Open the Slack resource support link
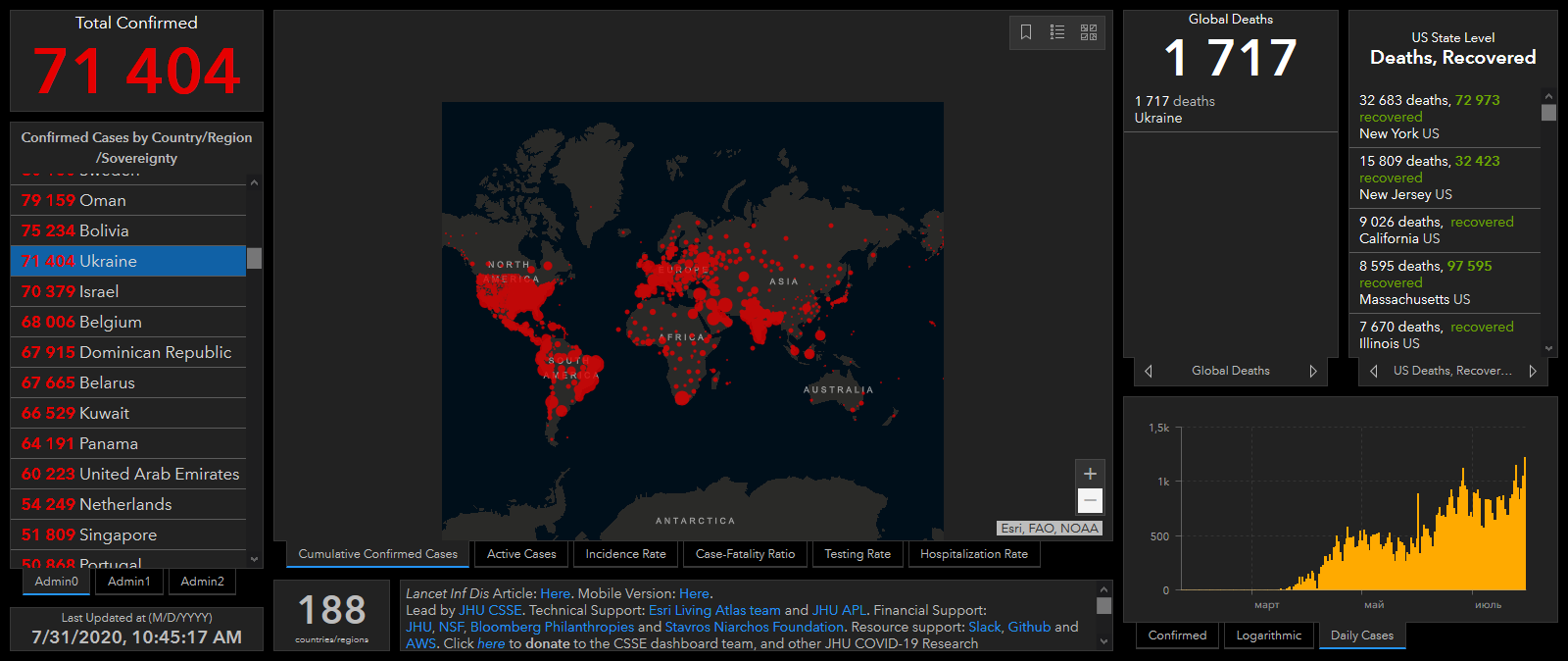 985,627
